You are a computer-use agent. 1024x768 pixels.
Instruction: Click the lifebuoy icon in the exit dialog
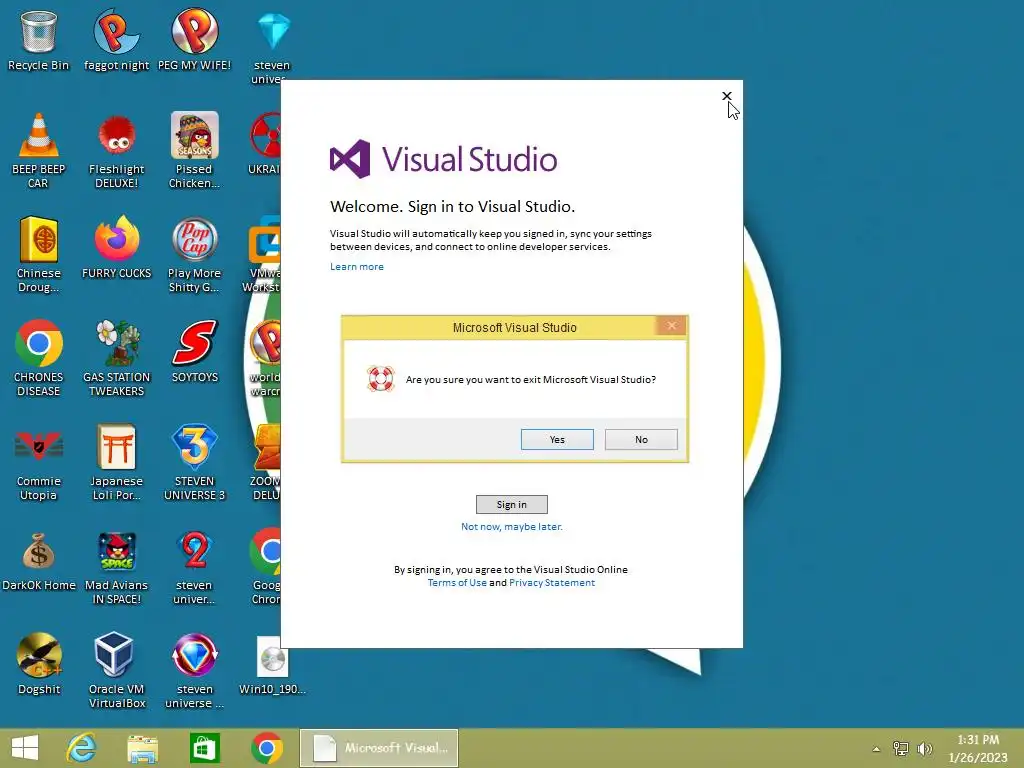pos(381,379)
